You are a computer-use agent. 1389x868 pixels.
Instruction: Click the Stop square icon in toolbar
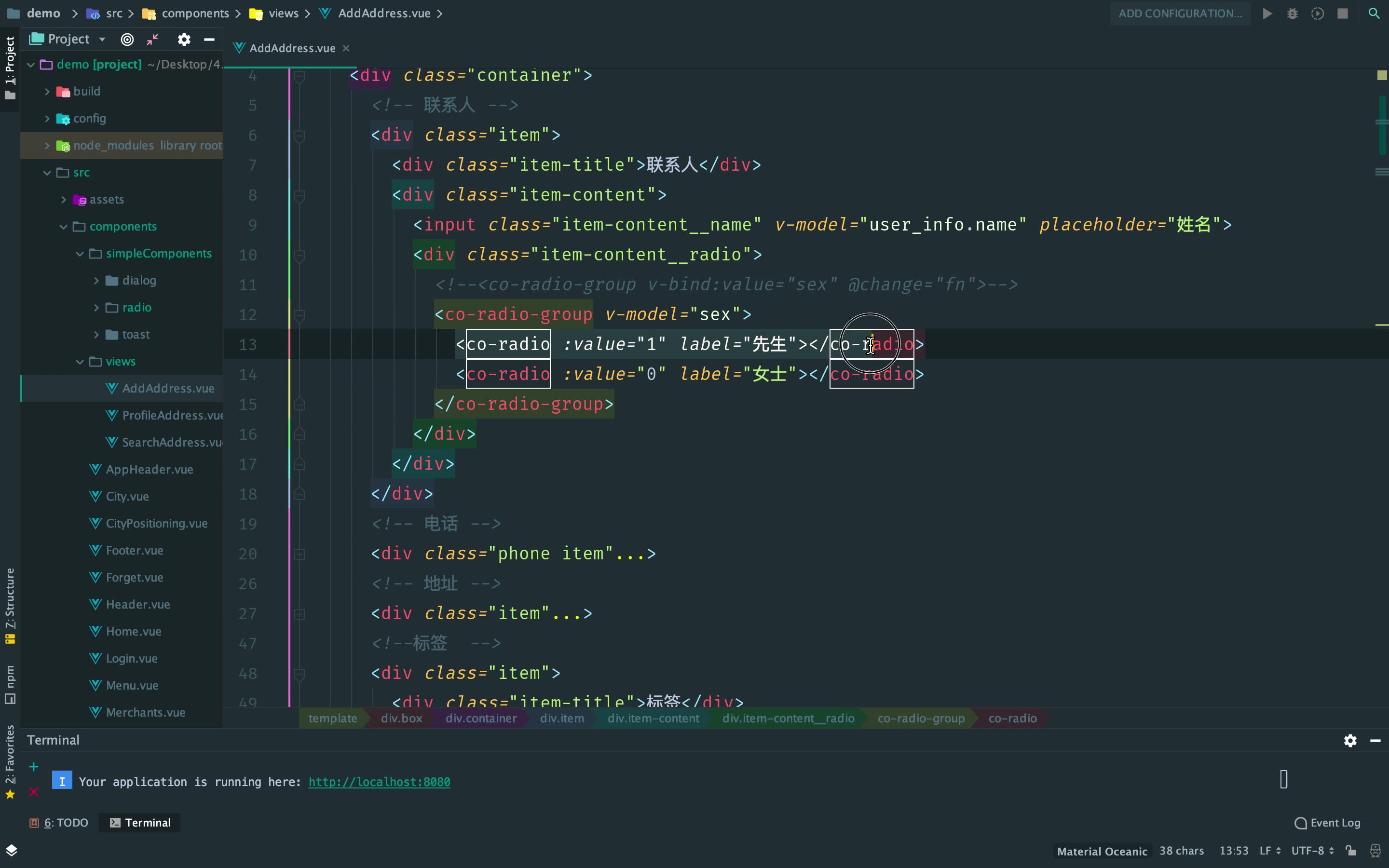coord(1342,13)
